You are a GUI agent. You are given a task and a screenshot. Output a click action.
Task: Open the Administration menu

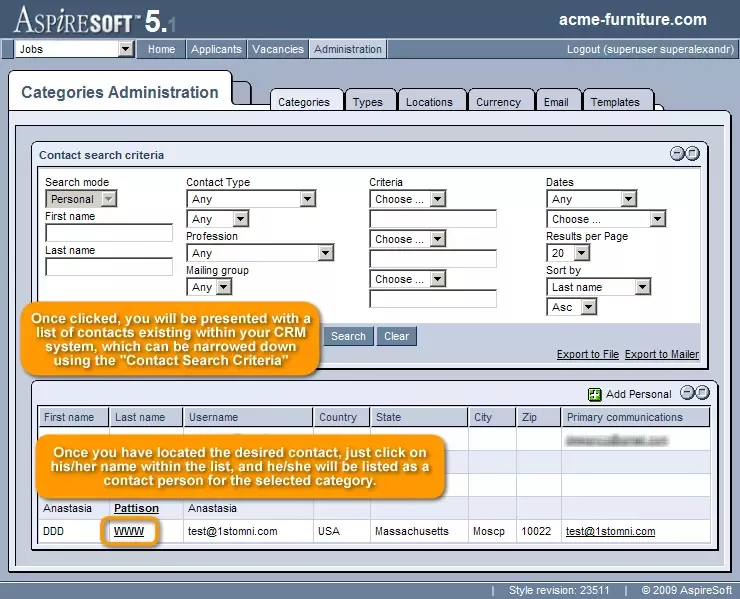348,49
